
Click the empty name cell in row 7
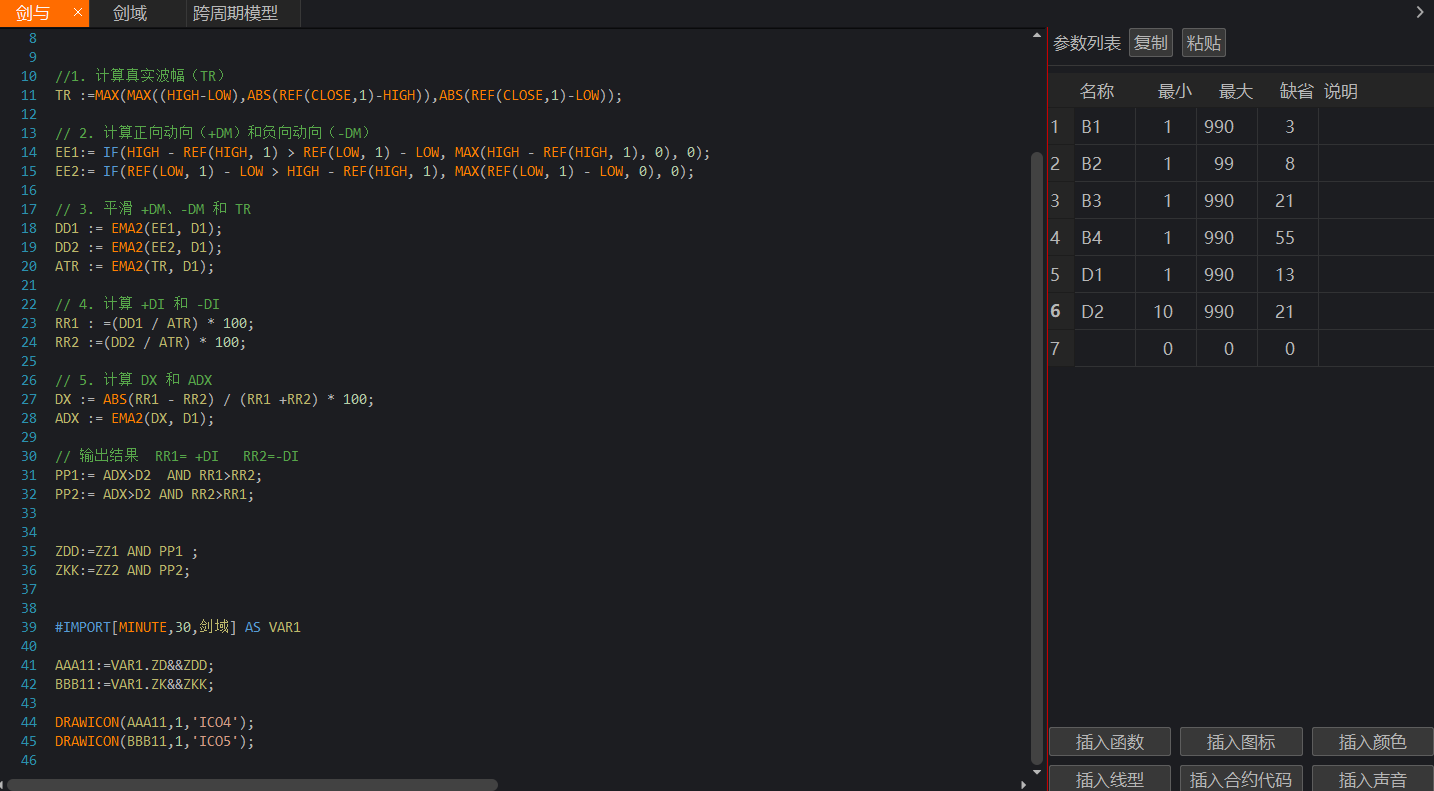click(1104, 348)
